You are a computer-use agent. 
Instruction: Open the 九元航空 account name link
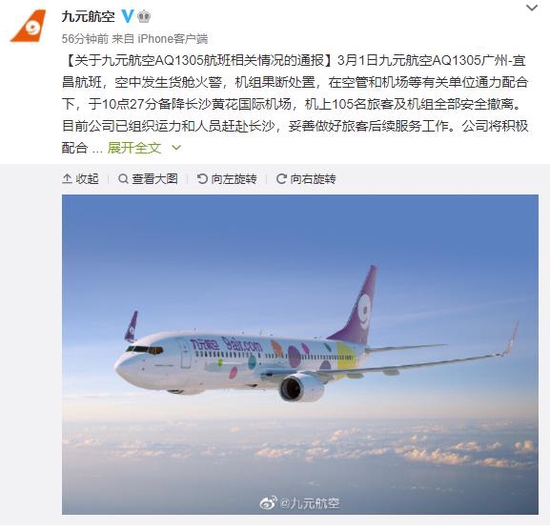[88, 16]
